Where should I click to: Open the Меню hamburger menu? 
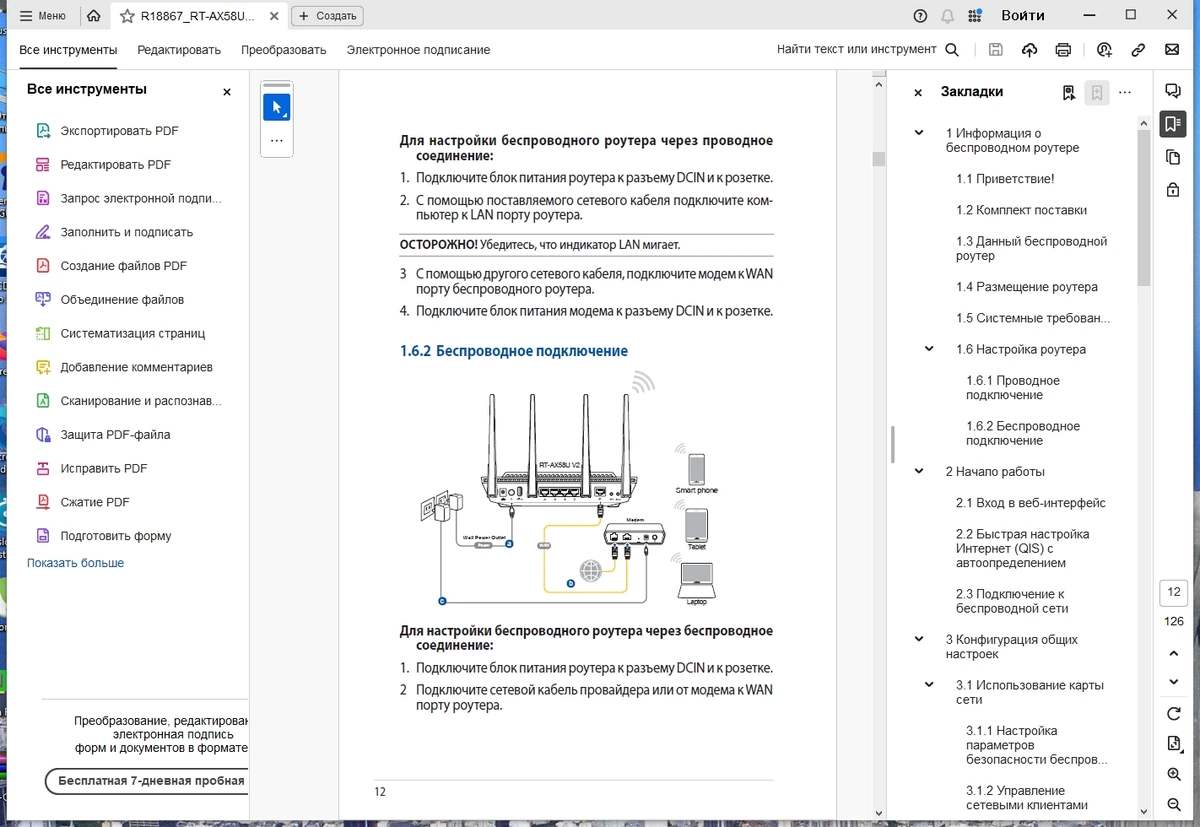[x=43, y=16]
